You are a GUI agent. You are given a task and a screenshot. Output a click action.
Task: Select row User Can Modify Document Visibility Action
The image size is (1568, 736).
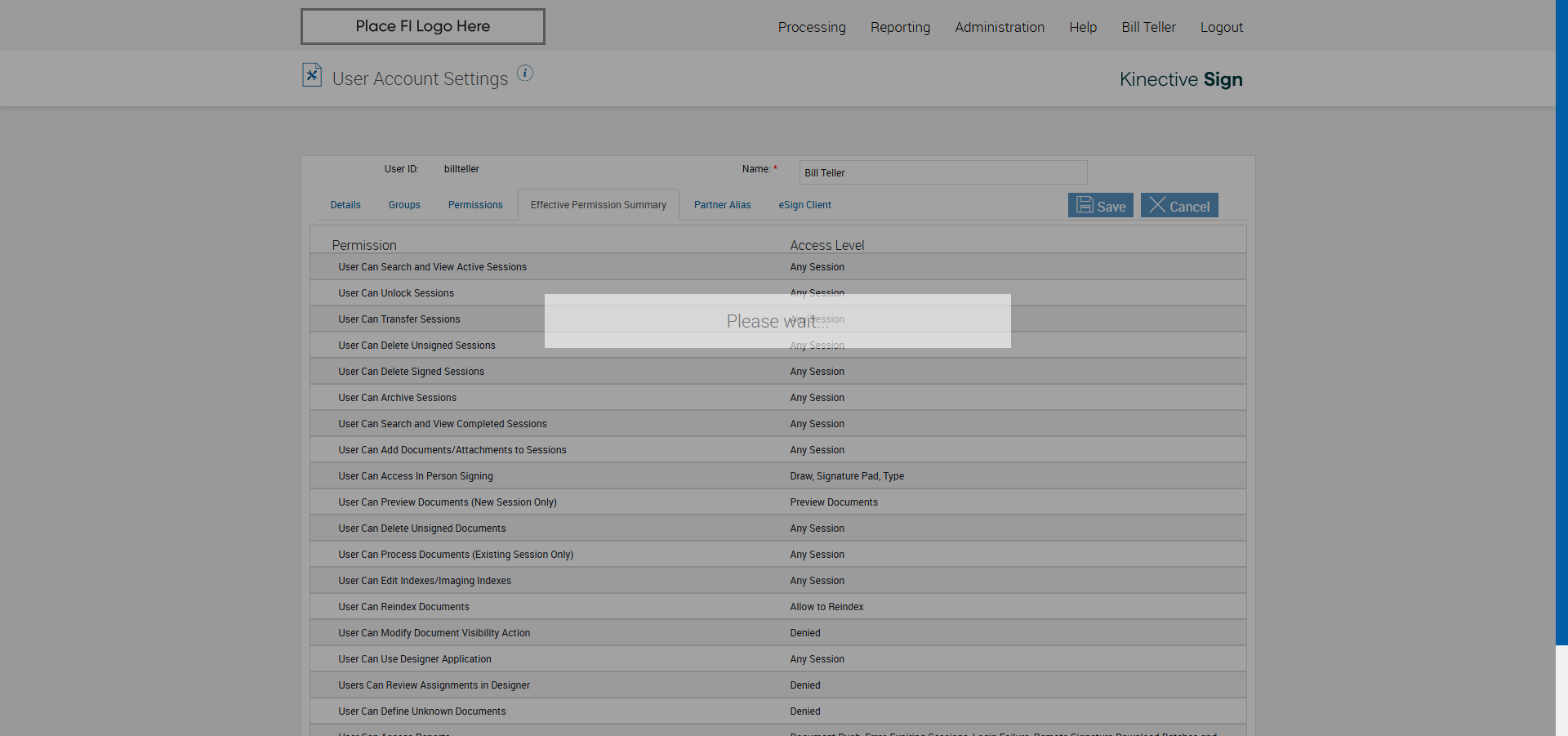pyautogui.click(x=778, y=633)
